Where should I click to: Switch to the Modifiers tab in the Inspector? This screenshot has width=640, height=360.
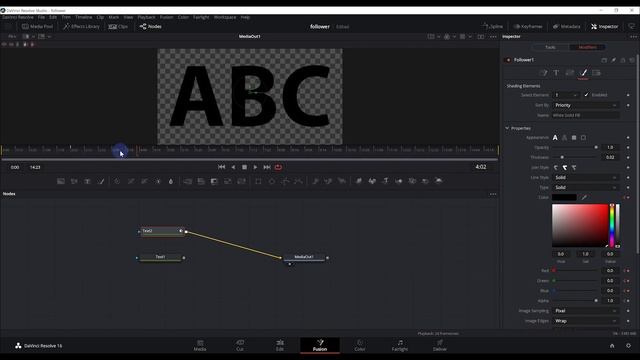(587, 47)
